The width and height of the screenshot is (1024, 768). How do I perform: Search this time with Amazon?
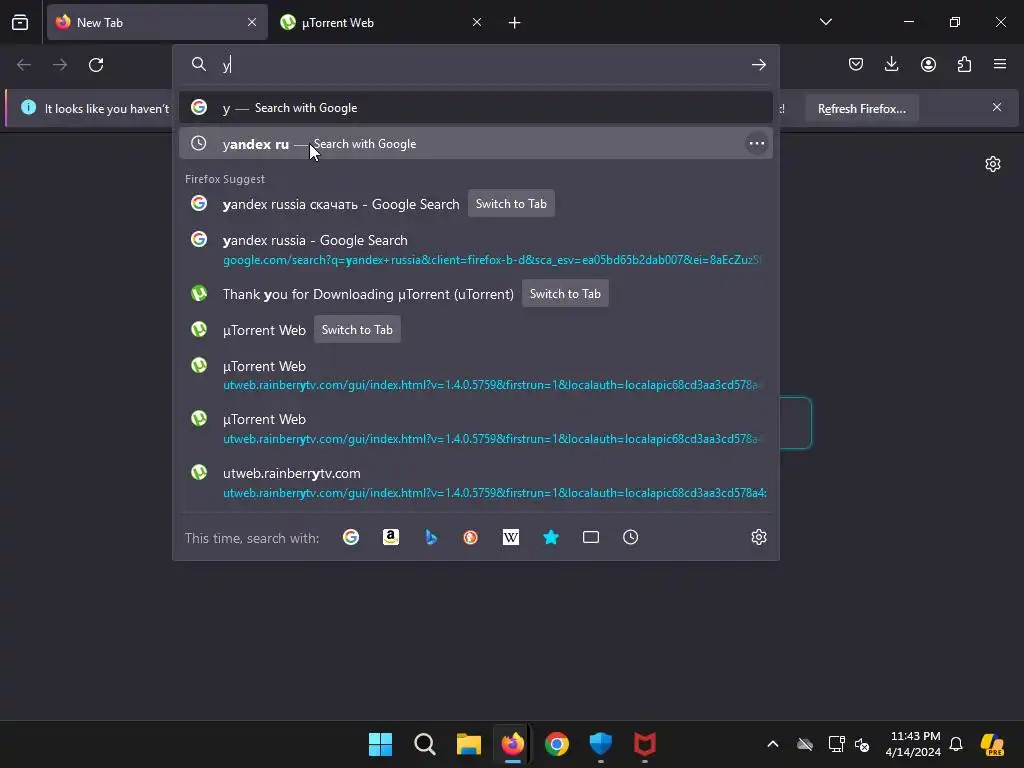coord(391,537)
